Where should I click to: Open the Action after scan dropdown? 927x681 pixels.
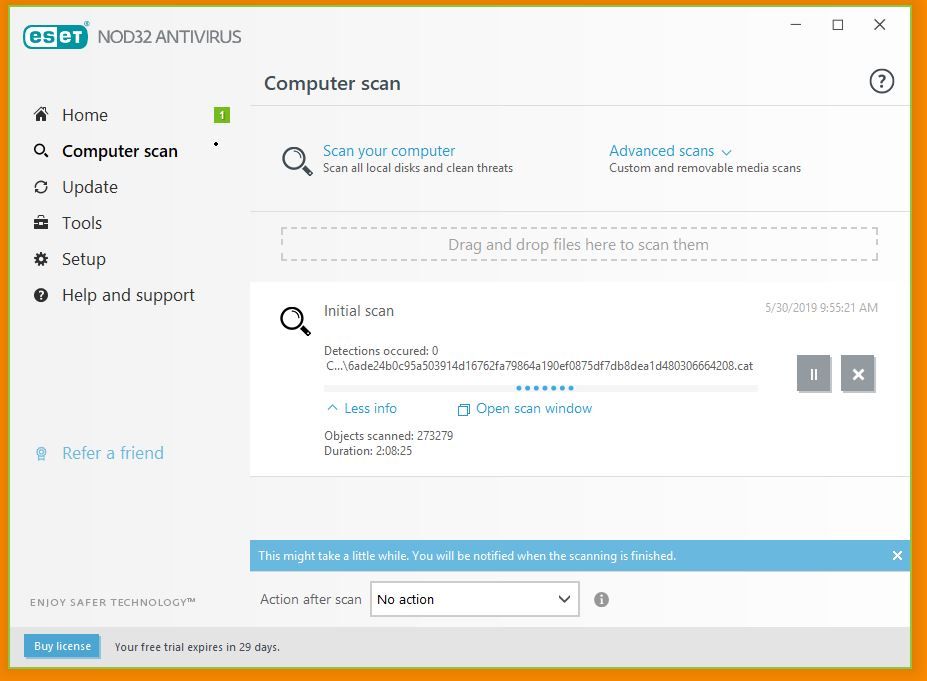pyautogui.click(x=475, y=599)
